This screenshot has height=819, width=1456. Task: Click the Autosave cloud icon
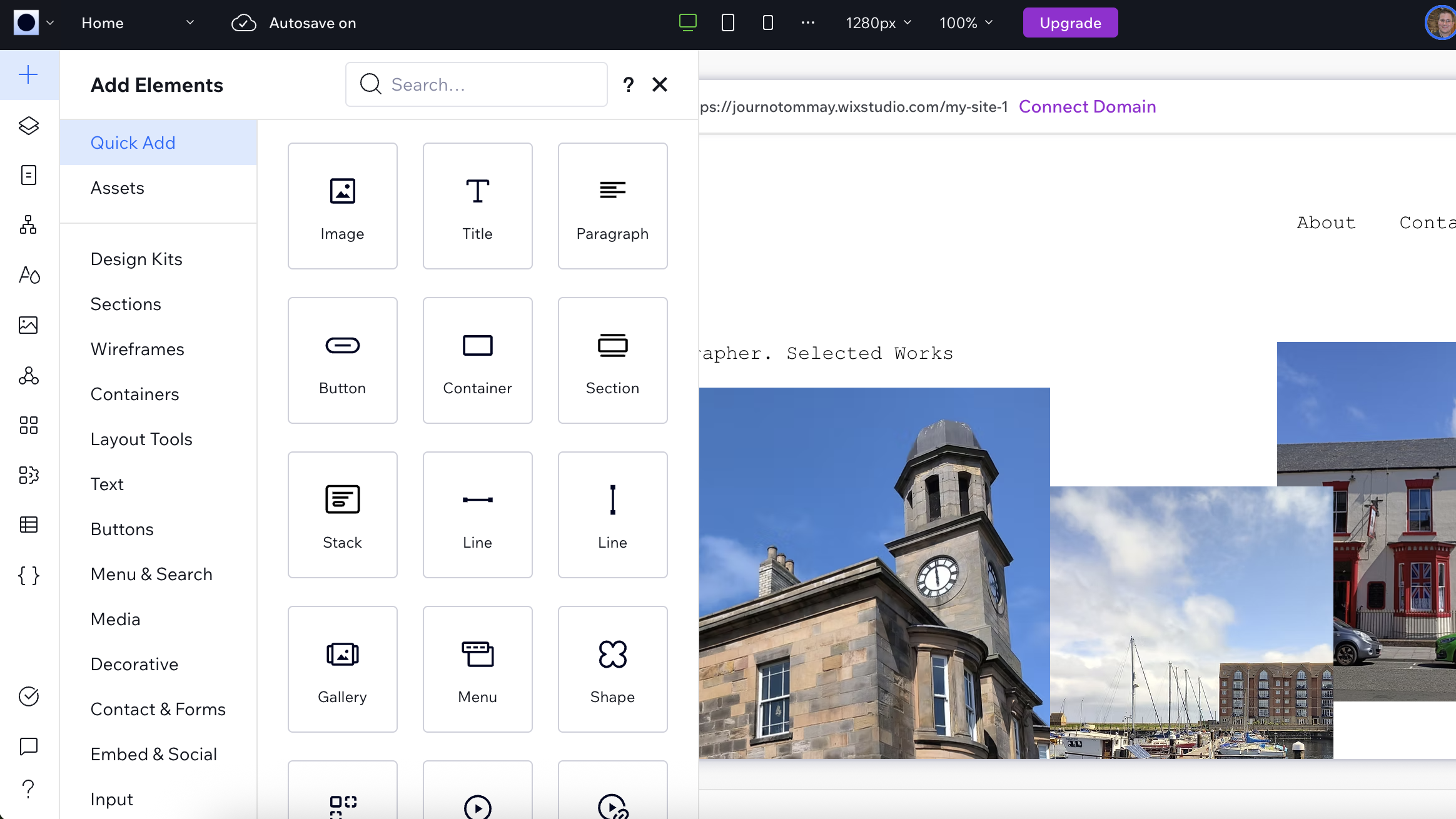pyautogui.click(x=244, y=23)
